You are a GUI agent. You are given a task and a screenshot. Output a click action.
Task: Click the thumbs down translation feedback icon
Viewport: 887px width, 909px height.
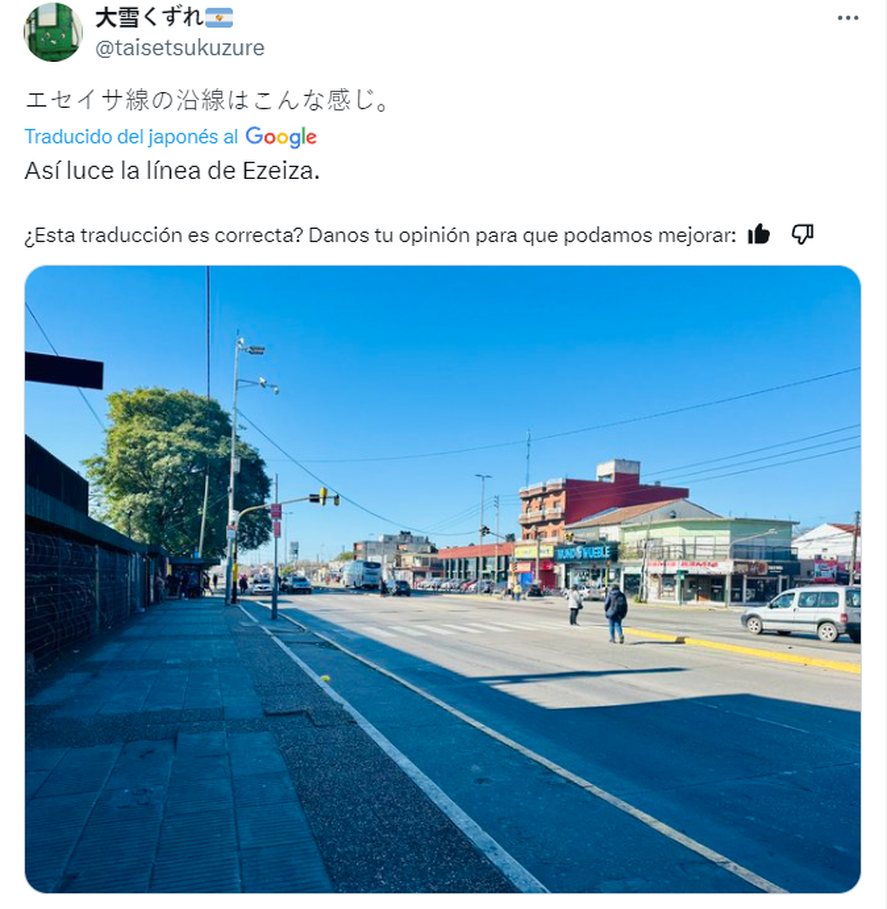click(x=803, y=235)
